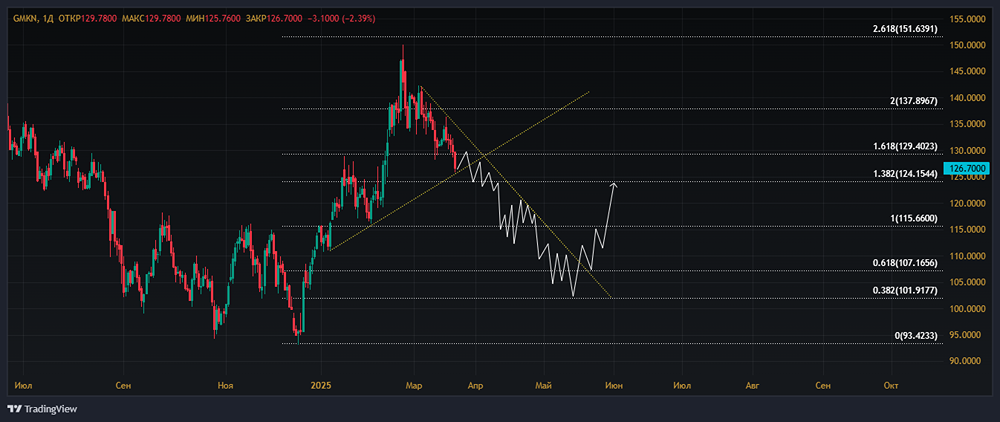Select Fibonacci level 2(137.8967) label
This screenshot has width=1000, height=422.
913,101
